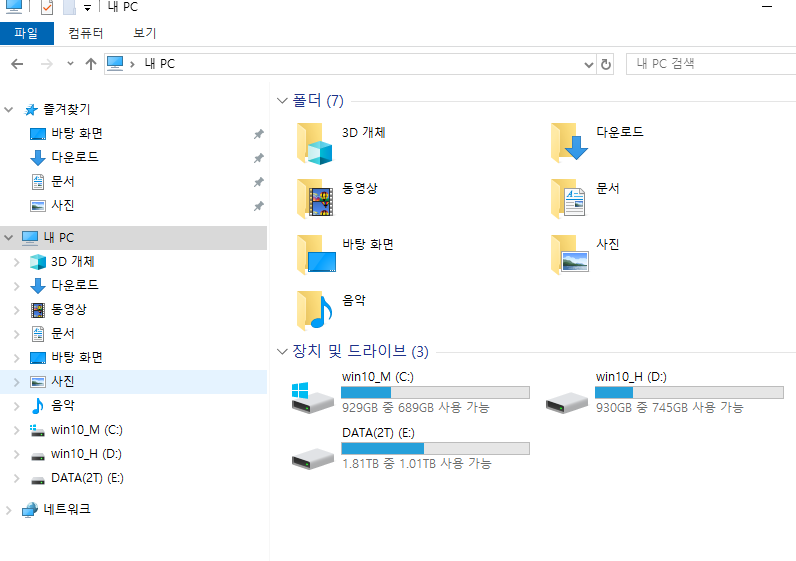Collapse the 장치 및 드라이브 (3) group
796x561 pixels.
tap(282, 351)
